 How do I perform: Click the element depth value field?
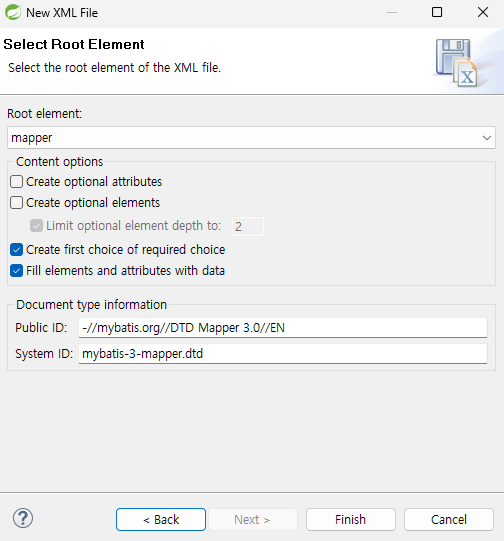coord(248,226)
